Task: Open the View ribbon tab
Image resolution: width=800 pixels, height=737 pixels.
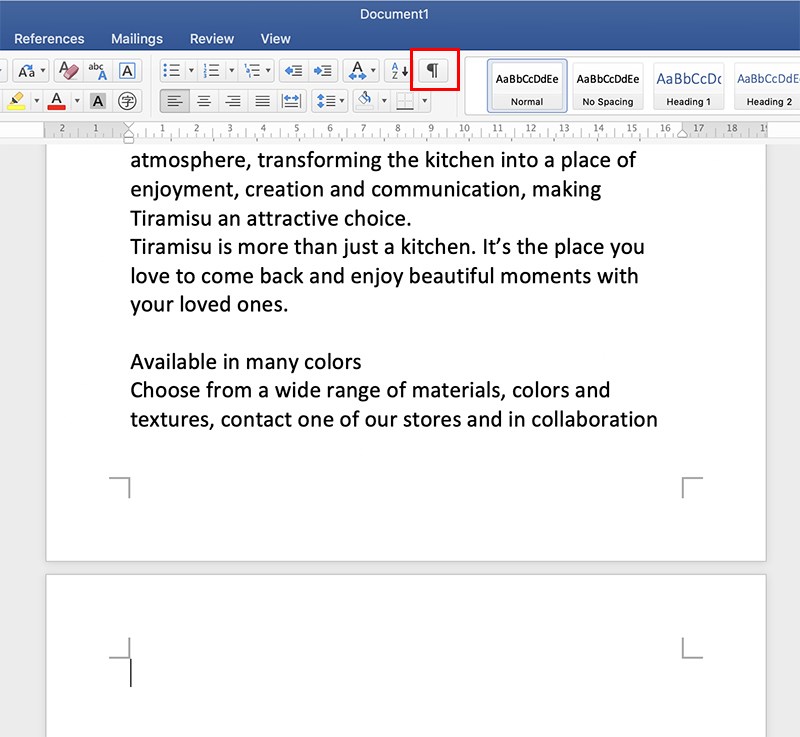Action: point(276,39)
